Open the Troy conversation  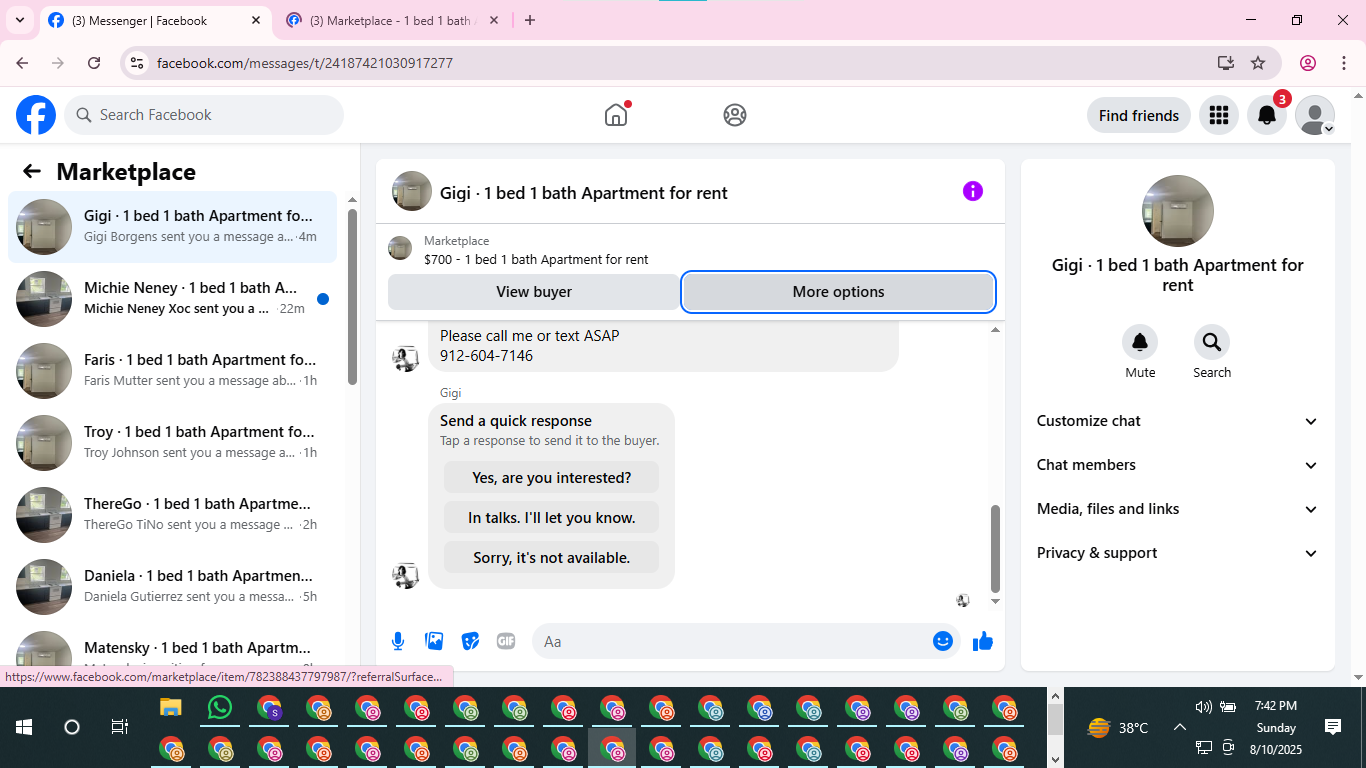click(172, 443)
